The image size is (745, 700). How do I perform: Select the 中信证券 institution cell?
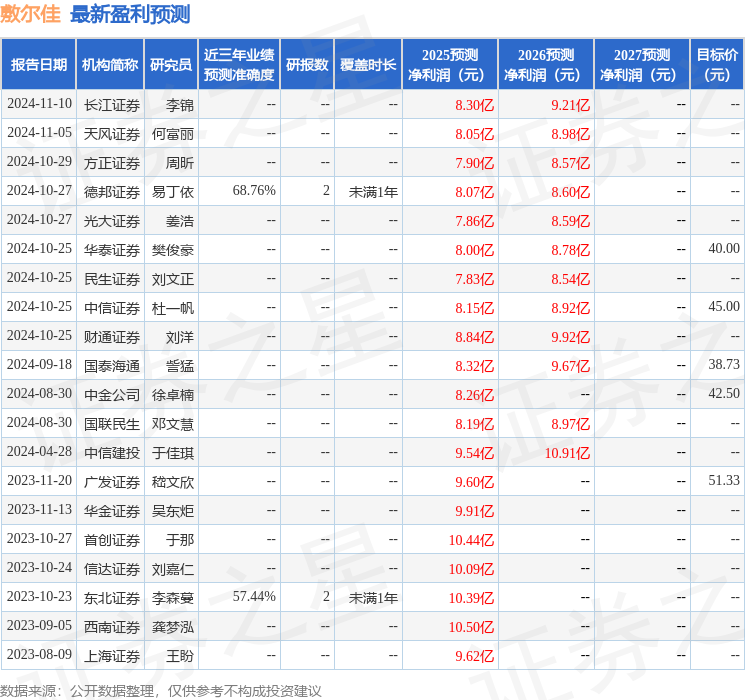pos(112,308)
